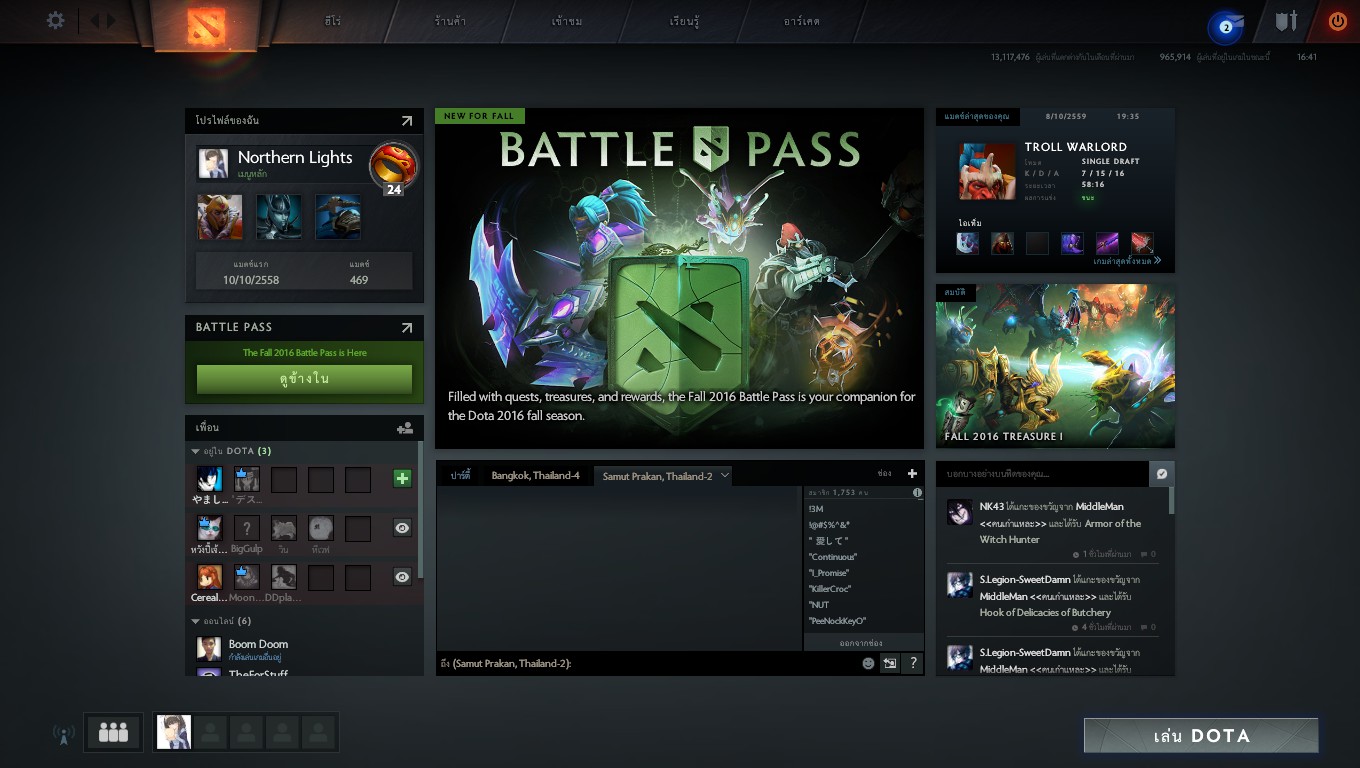The height and width of the screenshot is (768, 1360).
Task: Click the add friend icon in friends panel
Action: 405,428
